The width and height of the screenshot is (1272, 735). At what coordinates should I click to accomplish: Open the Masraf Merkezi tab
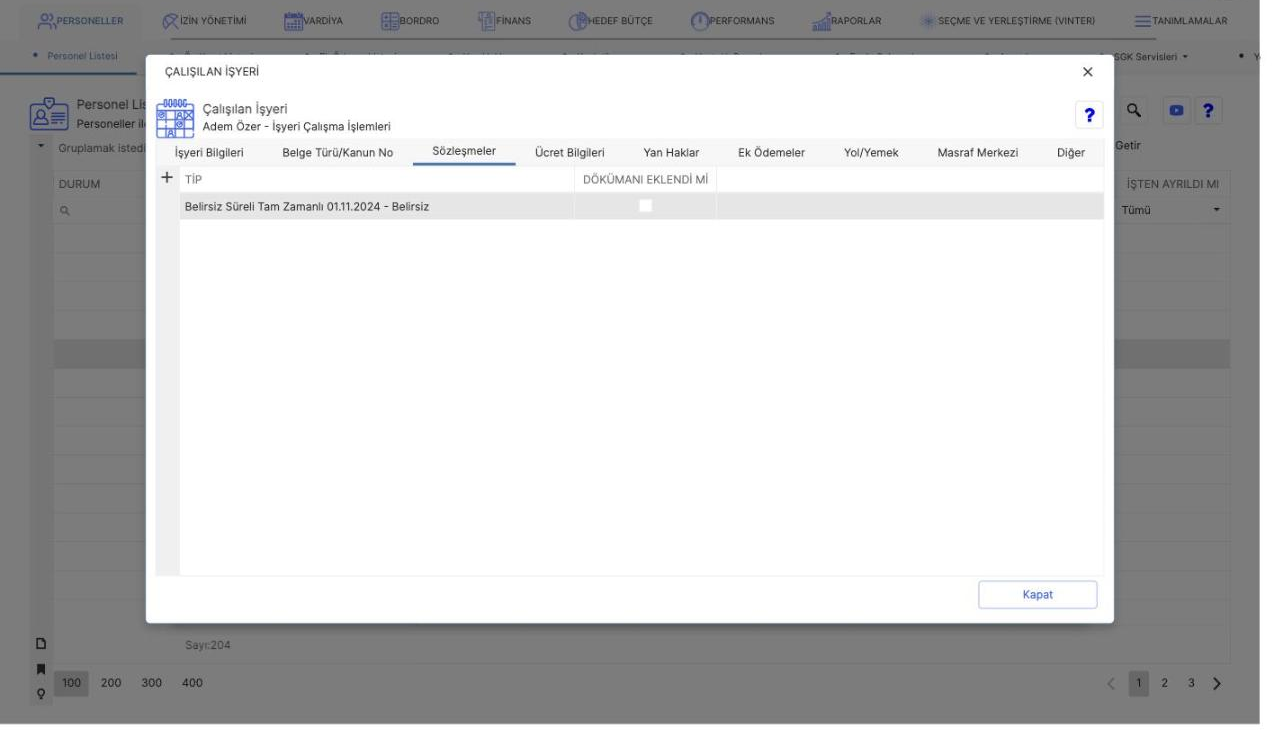tap(978, 153)
